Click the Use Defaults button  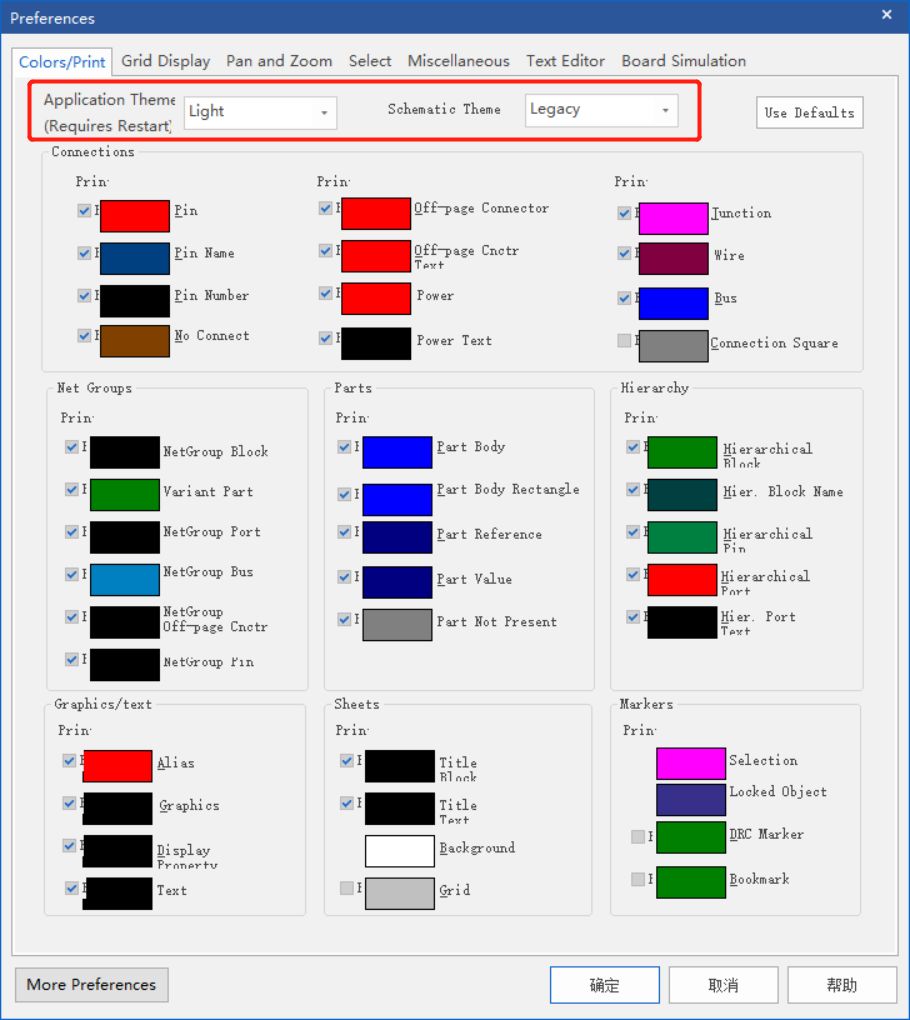point(809,113)
